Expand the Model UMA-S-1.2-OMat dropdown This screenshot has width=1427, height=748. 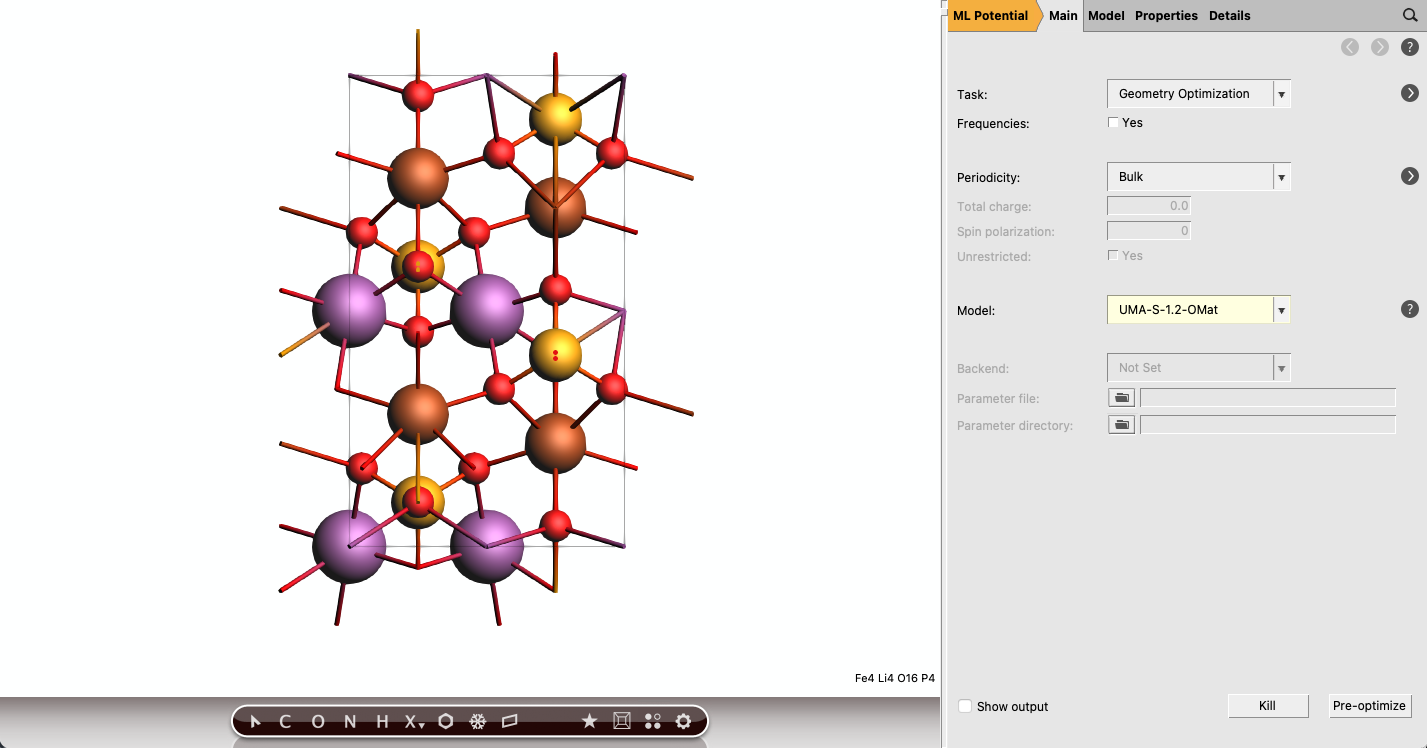pyautogui.click(x=1198, y=310)
